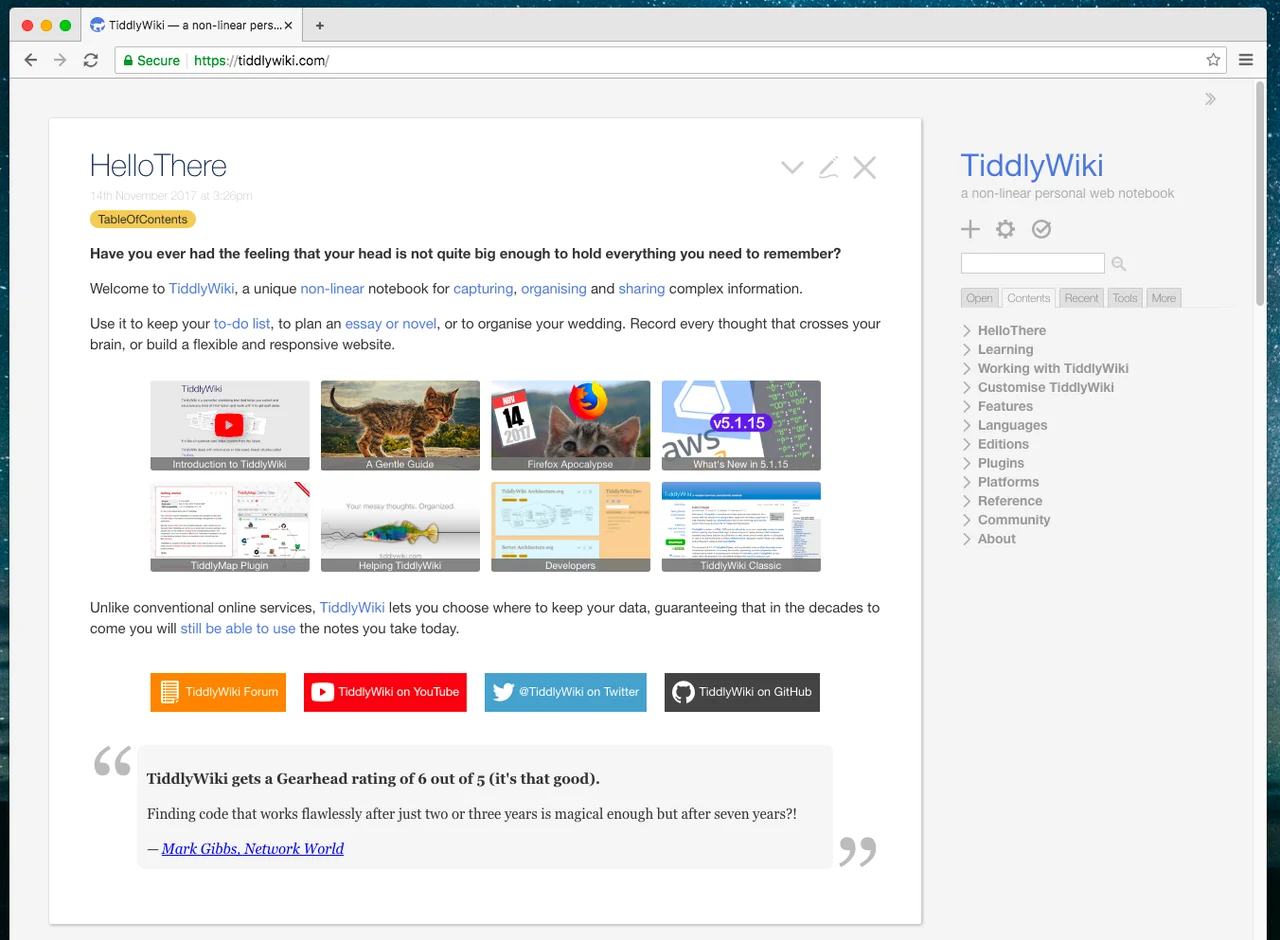The height and width of the screenshot is (940, 1280).
Task: Open Developers thumbnail
Action: [x=571, y=527]
